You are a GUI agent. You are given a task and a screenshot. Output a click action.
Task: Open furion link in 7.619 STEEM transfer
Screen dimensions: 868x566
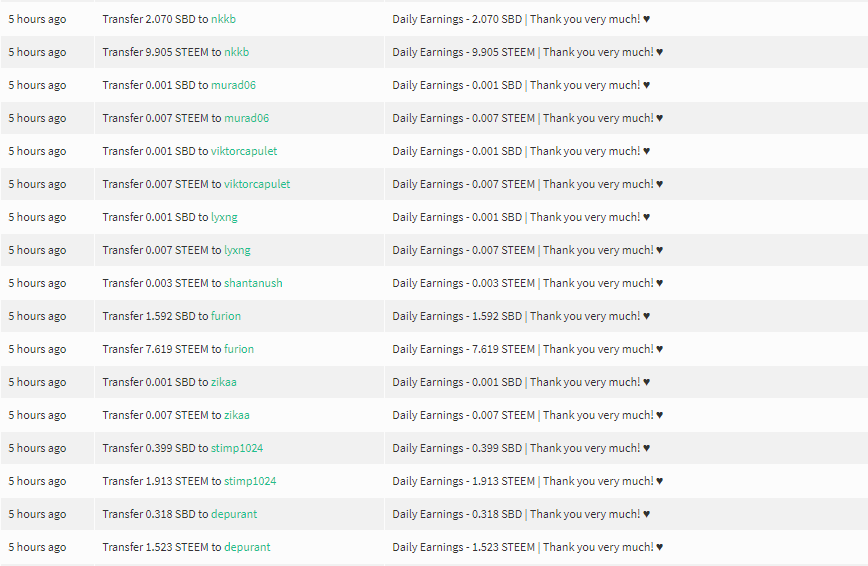(x=239, y=349)
